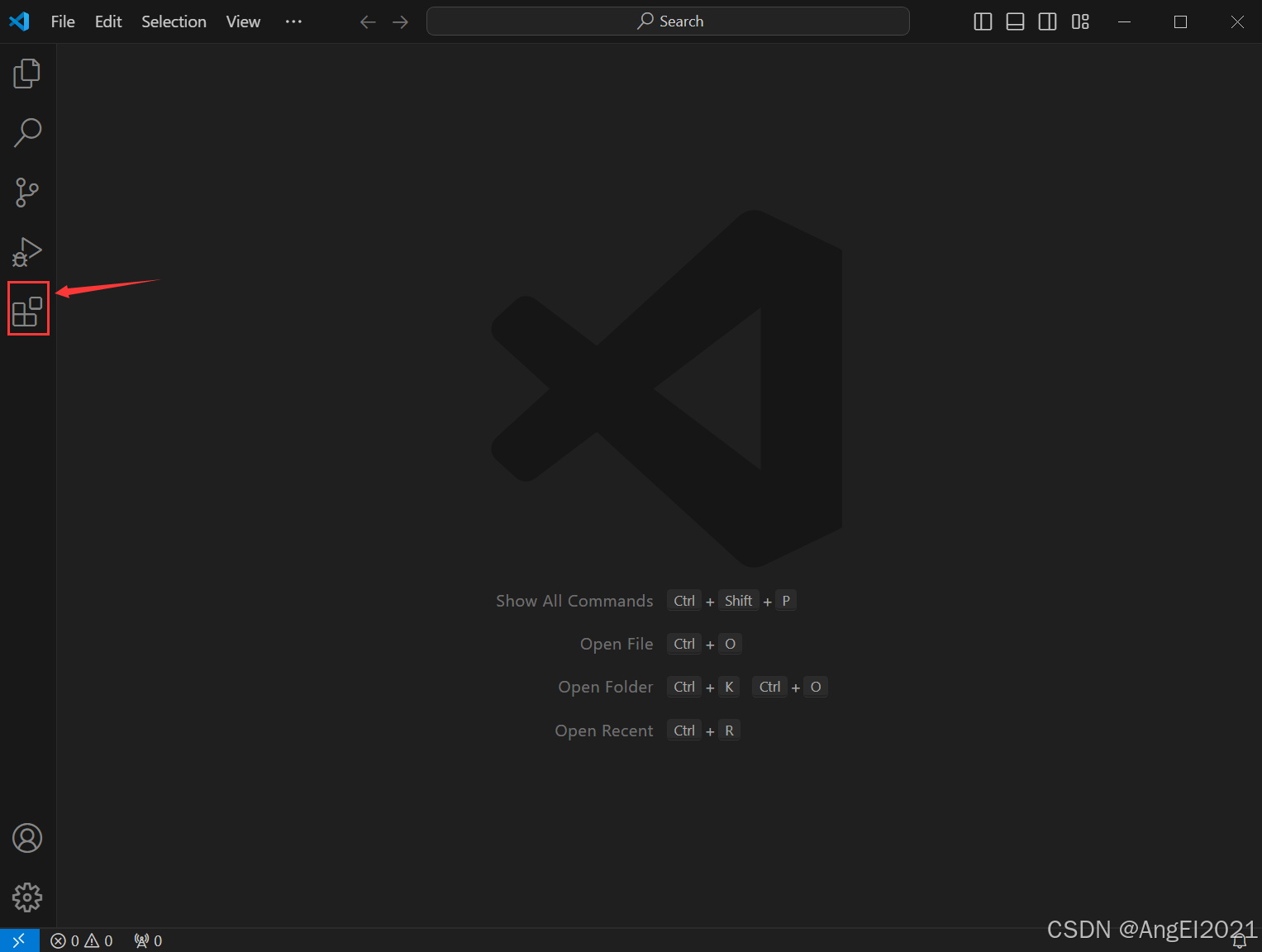Click the Open File label
This screenshot has height=952, width=1262.
pos(617,644)
